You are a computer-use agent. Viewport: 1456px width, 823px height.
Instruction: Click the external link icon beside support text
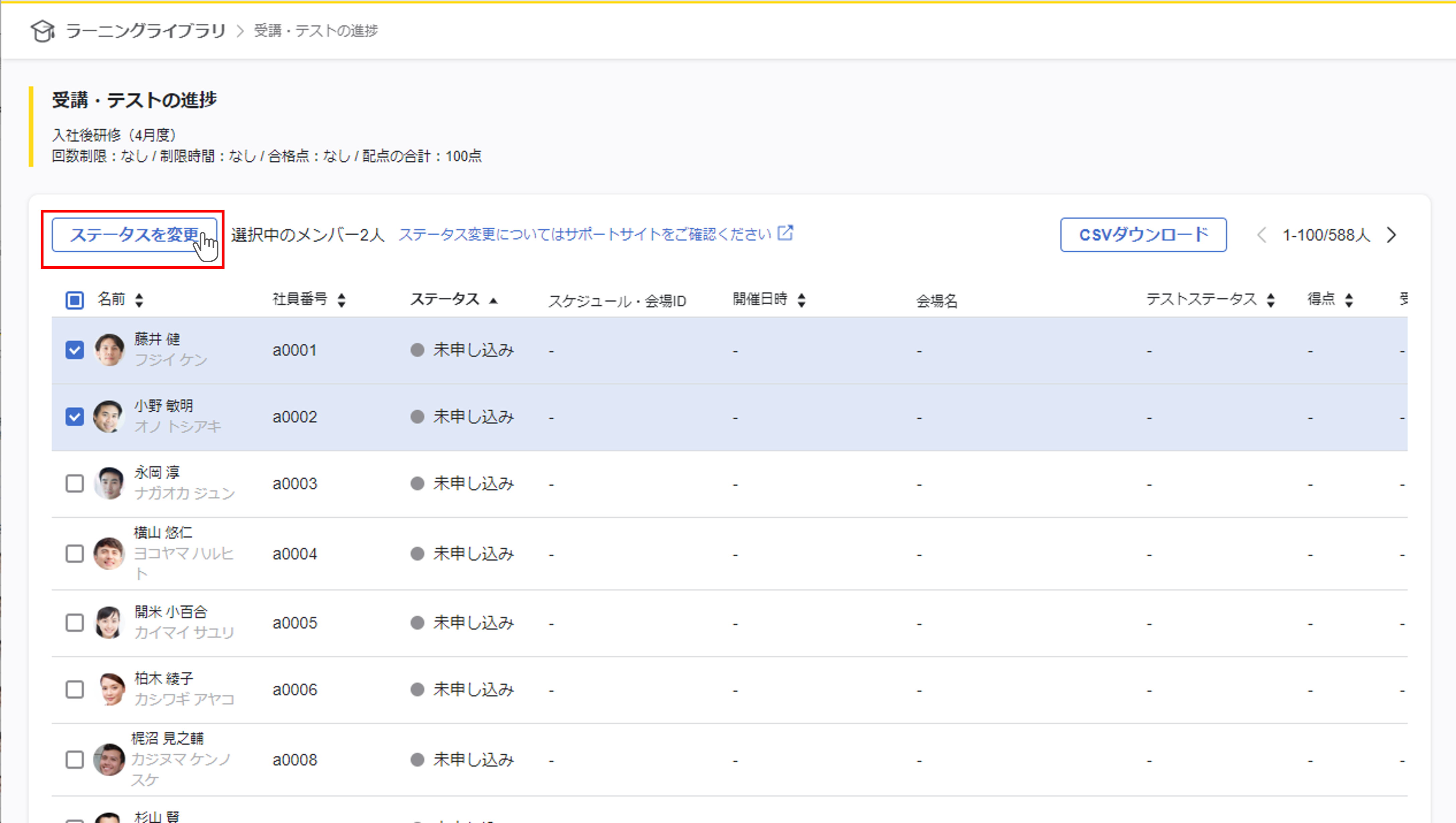click(785, 233)
